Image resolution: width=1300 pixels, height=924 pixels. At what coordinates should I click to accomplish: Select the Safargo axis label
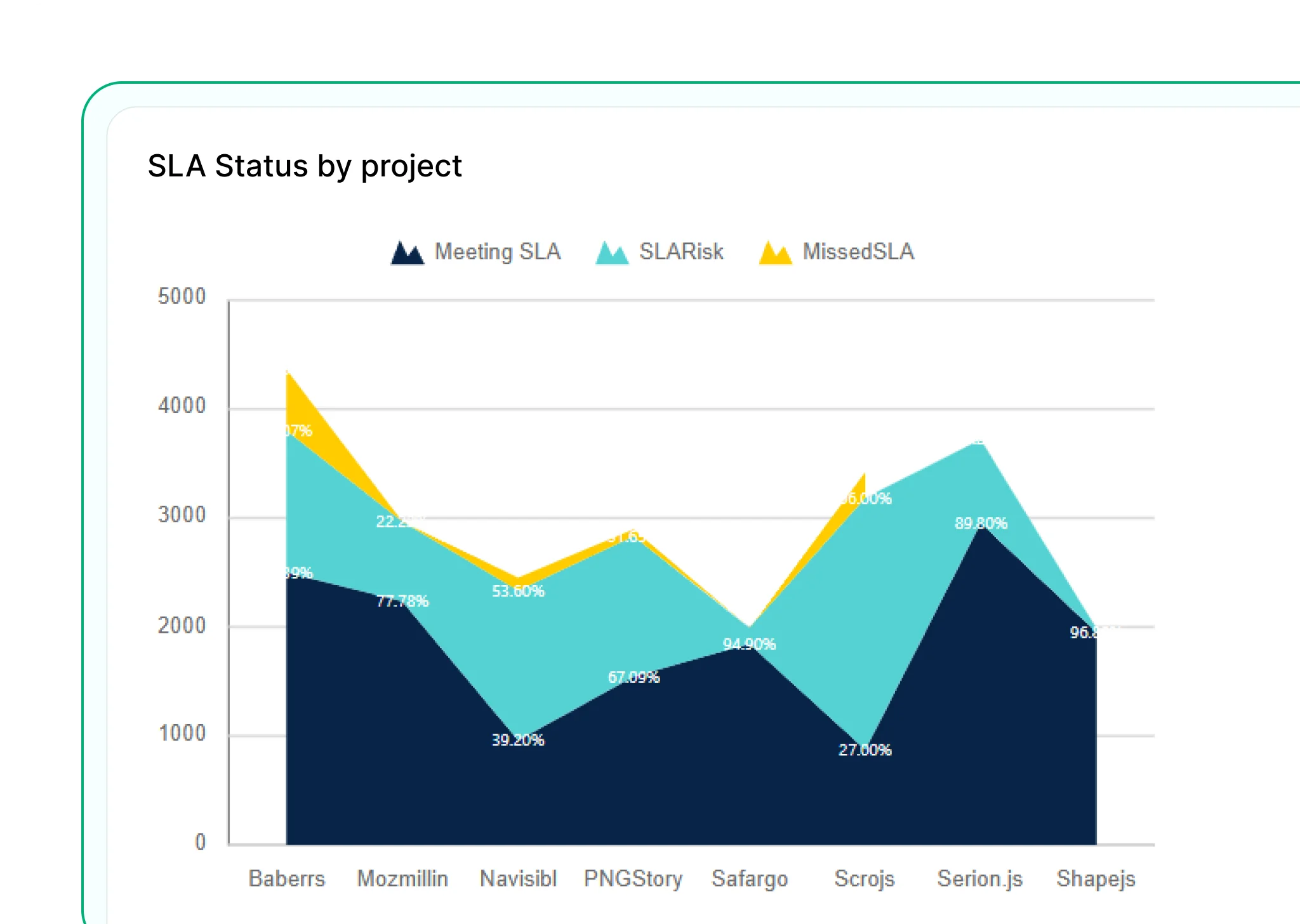point(750,878)
